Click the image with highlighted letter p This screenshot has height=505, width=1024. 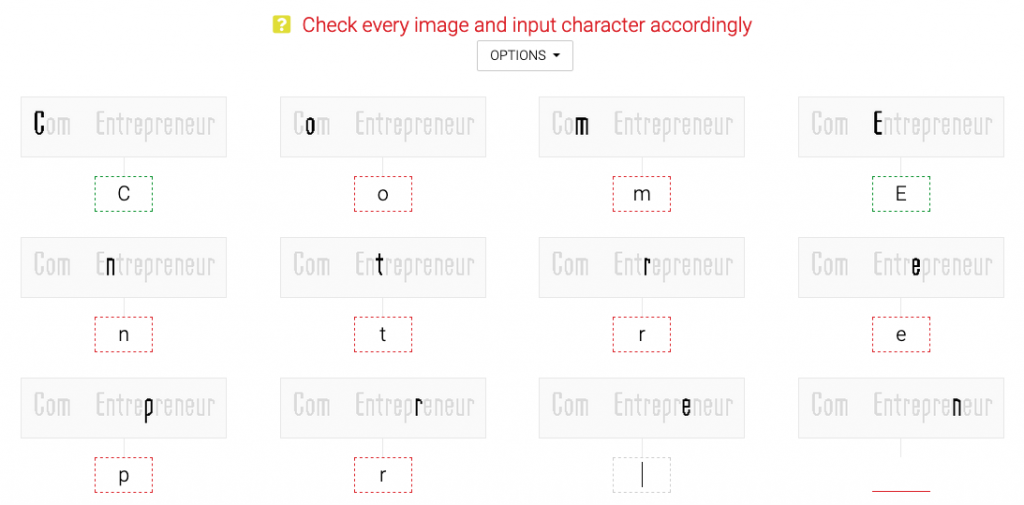(124, 408)
